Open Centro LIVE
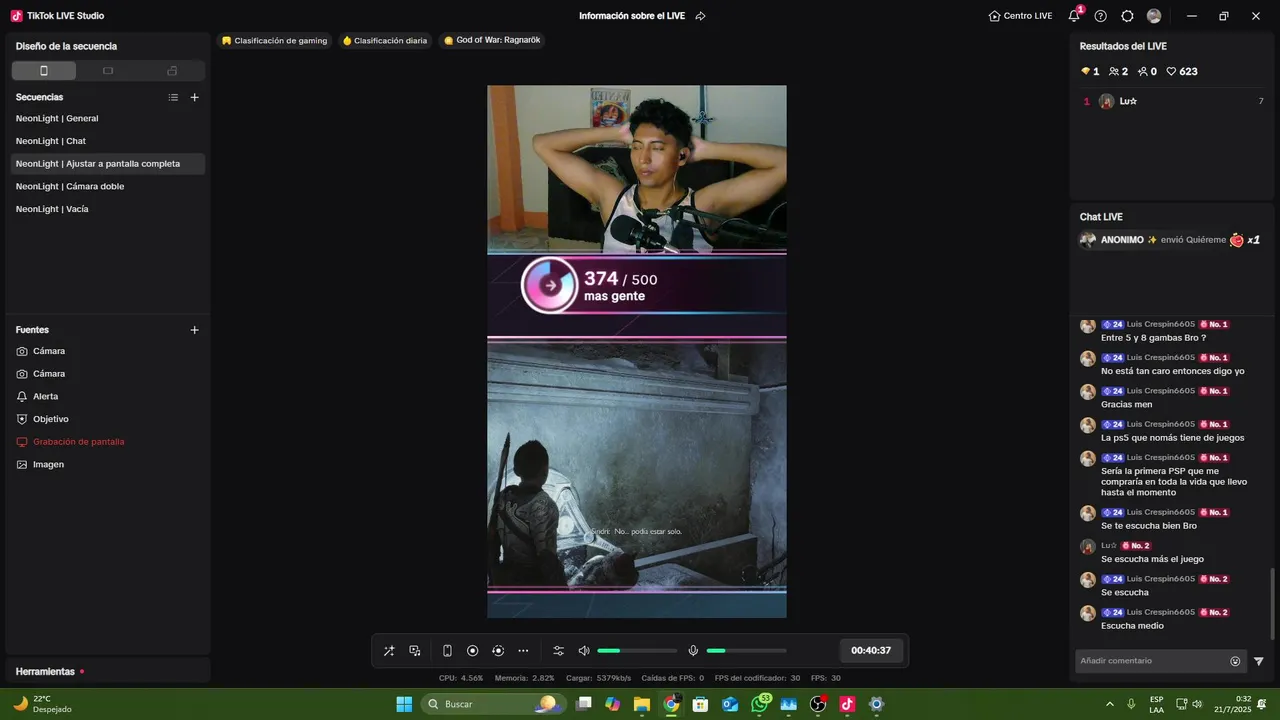Image resolution: width=1280 pixels, height=720 pixels. 1020,16
